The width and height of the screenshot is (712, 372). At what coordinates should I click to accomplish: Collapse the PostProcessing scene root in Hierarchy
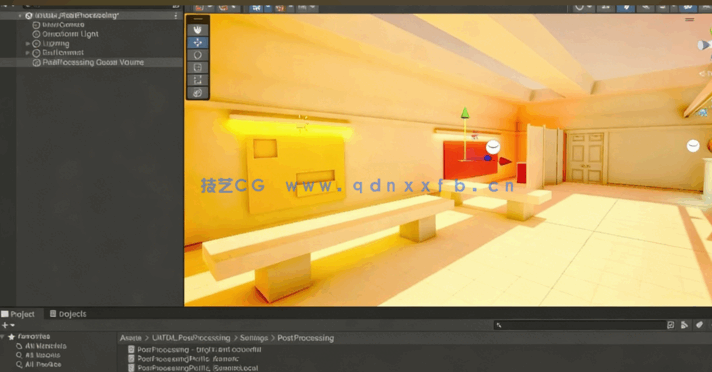pyautogui.click(x=20, y=16)
